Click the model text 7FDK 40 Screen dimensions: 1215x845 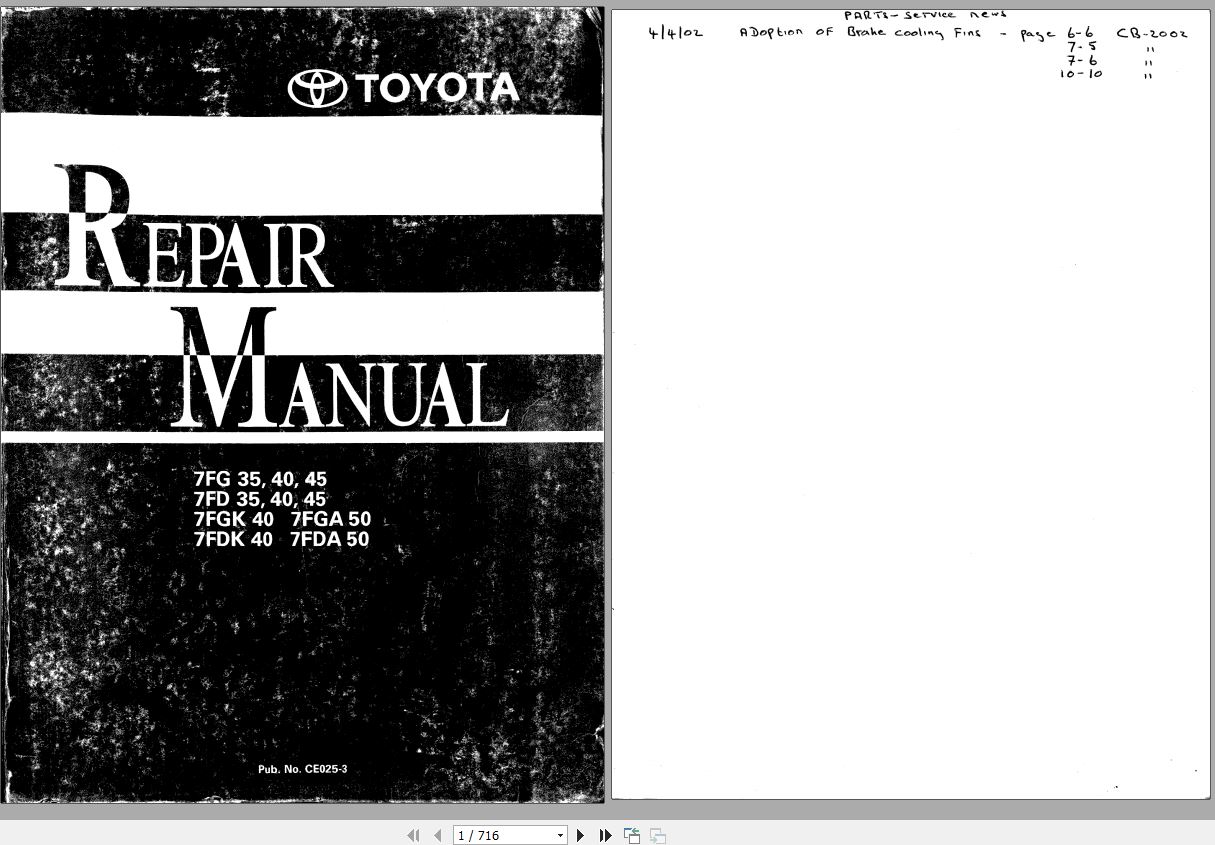click(233, 539)
